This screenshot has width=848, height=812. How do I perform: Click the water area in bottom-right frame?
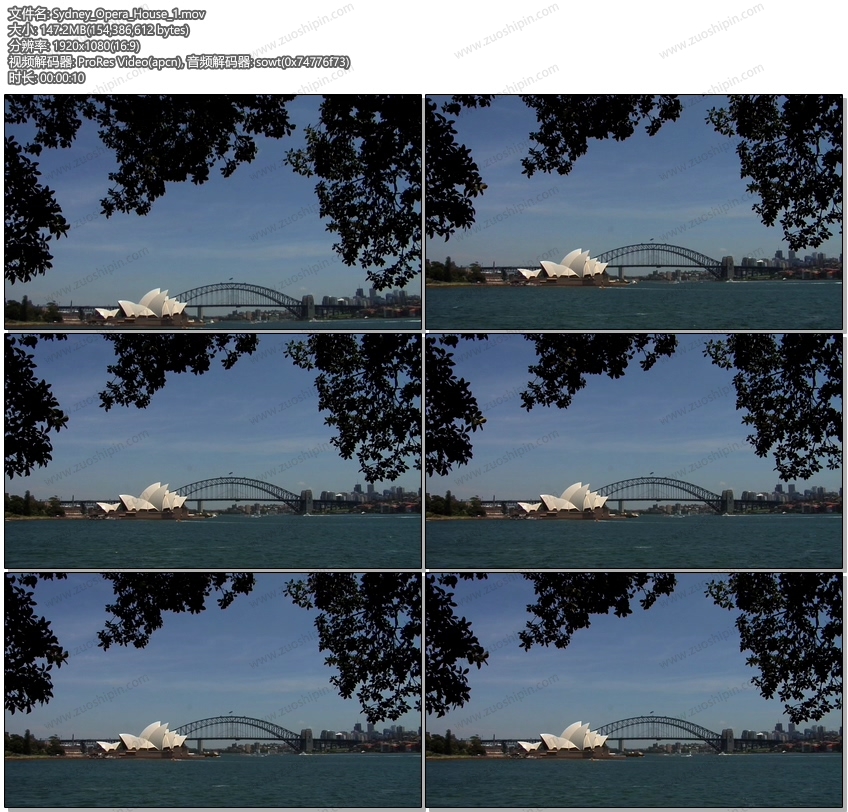(x=633, y=780)
